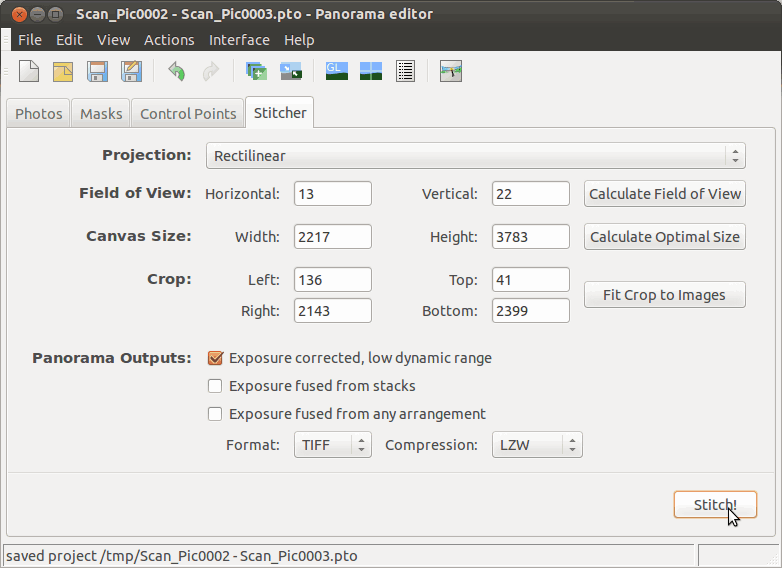Click the Save As floppy-with-pencil icon
Image resolution: width=782 pixels, height=568 pixels.
pos(132,71)
